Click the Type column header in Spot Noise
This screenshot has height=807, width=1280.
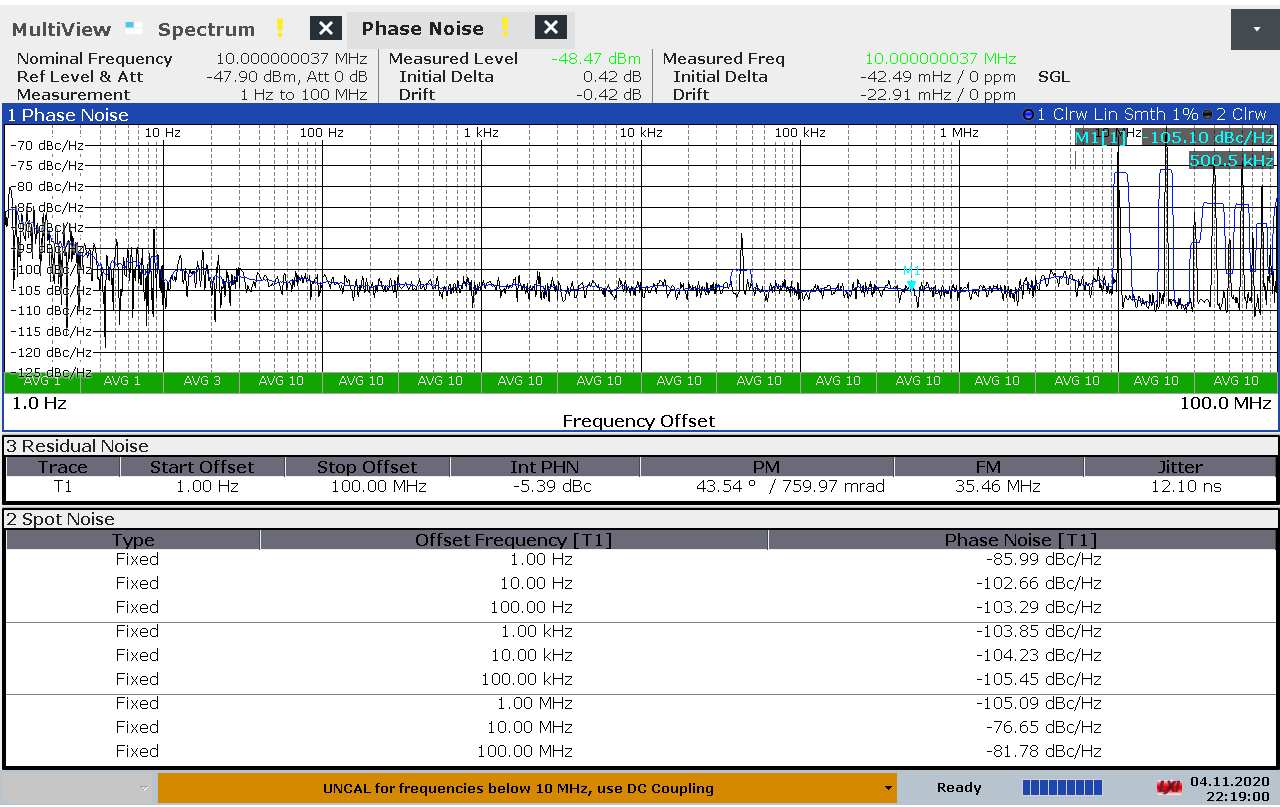(x=133, y=540)
